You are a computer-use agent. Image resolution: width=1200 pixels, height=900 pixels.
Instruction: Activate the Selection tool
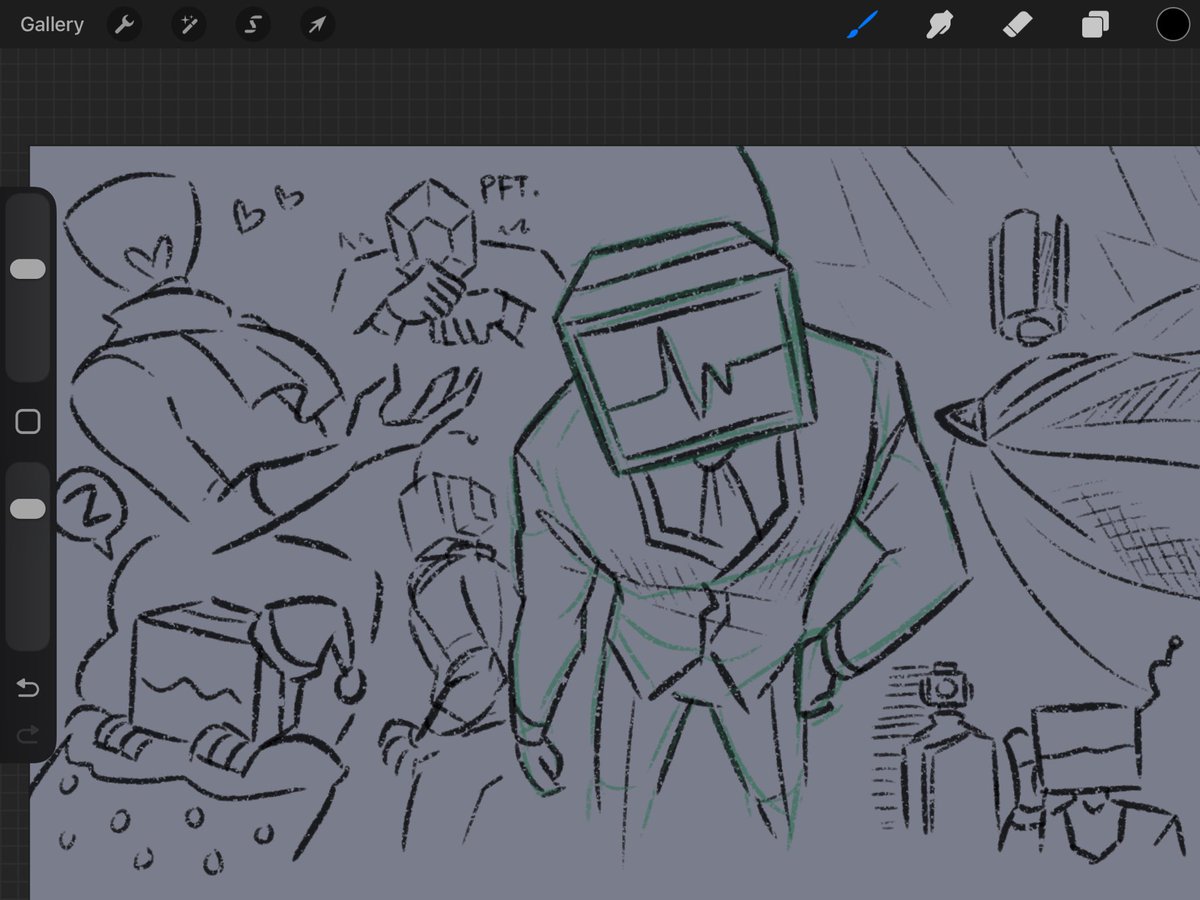(x=253, y=24)
